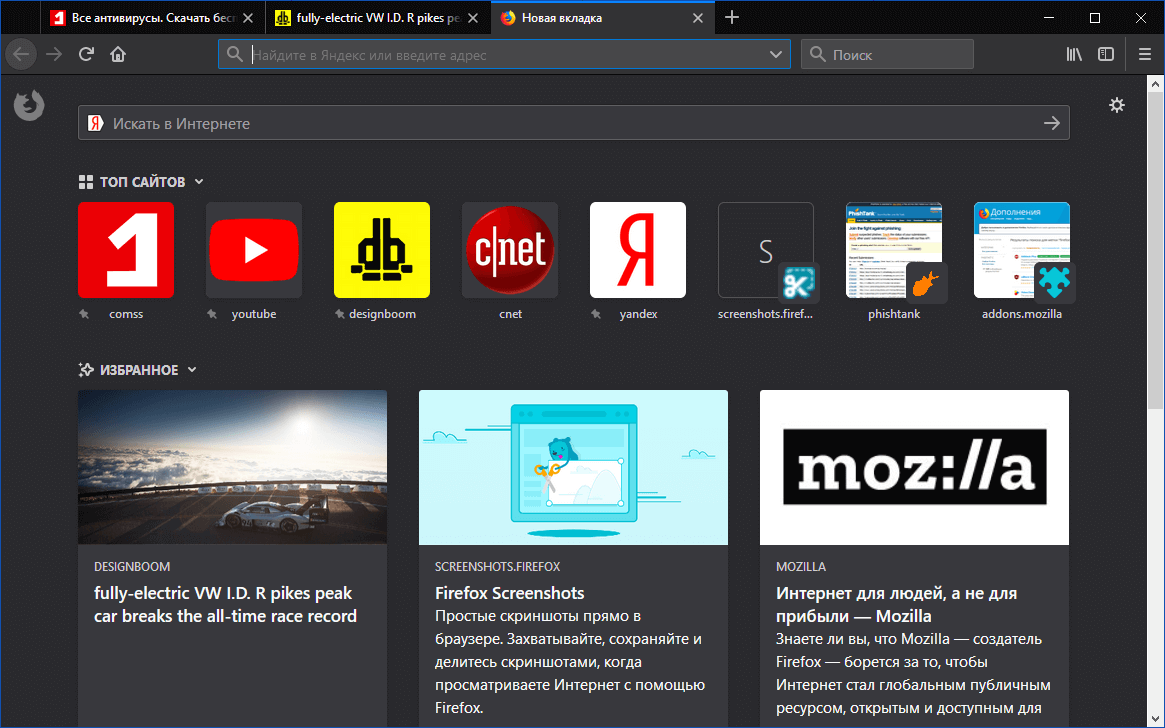The image size is (1165, 728).
Task: Select the 'Все антивирусы' tab
Action: tap(140, 17)
